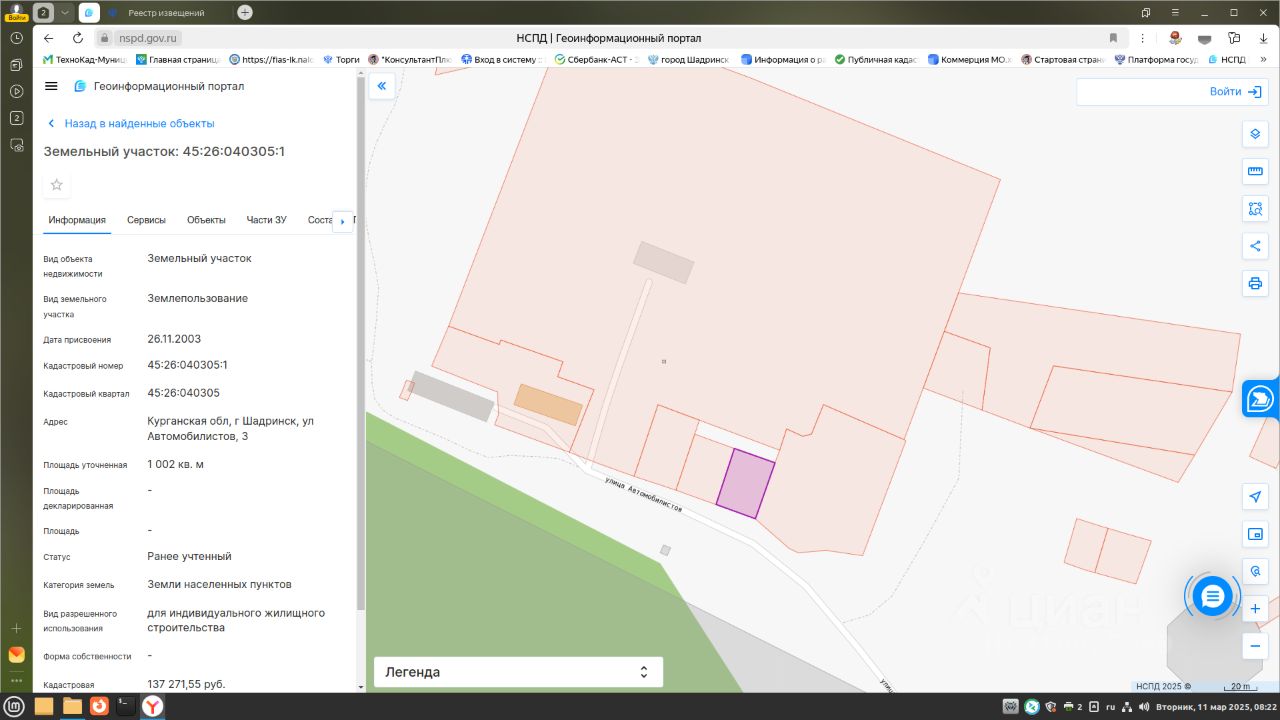Collapse the side info panel
Screen dimensions: 1280x720
click(x=381, y=86)
